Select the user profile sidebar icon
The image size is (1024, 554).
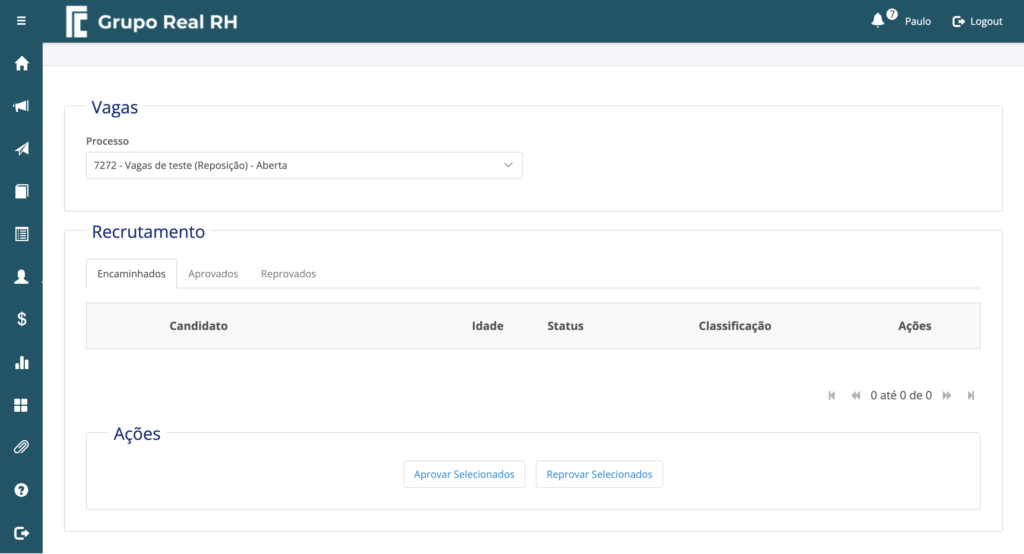click(22, 277)
